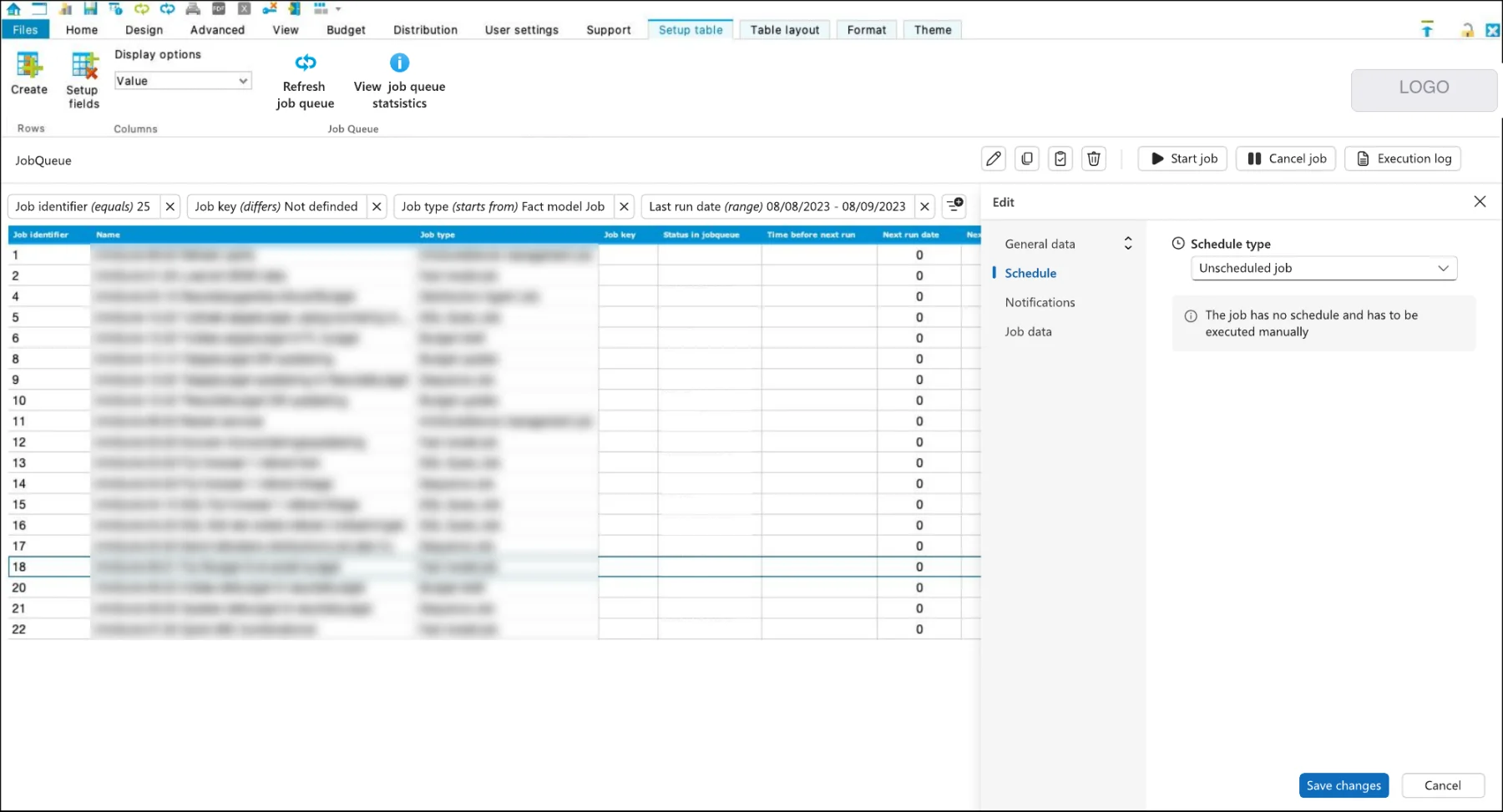1503x812 pixels.
Task: Open the Files menu tab
Action: [x=25, y=29]
